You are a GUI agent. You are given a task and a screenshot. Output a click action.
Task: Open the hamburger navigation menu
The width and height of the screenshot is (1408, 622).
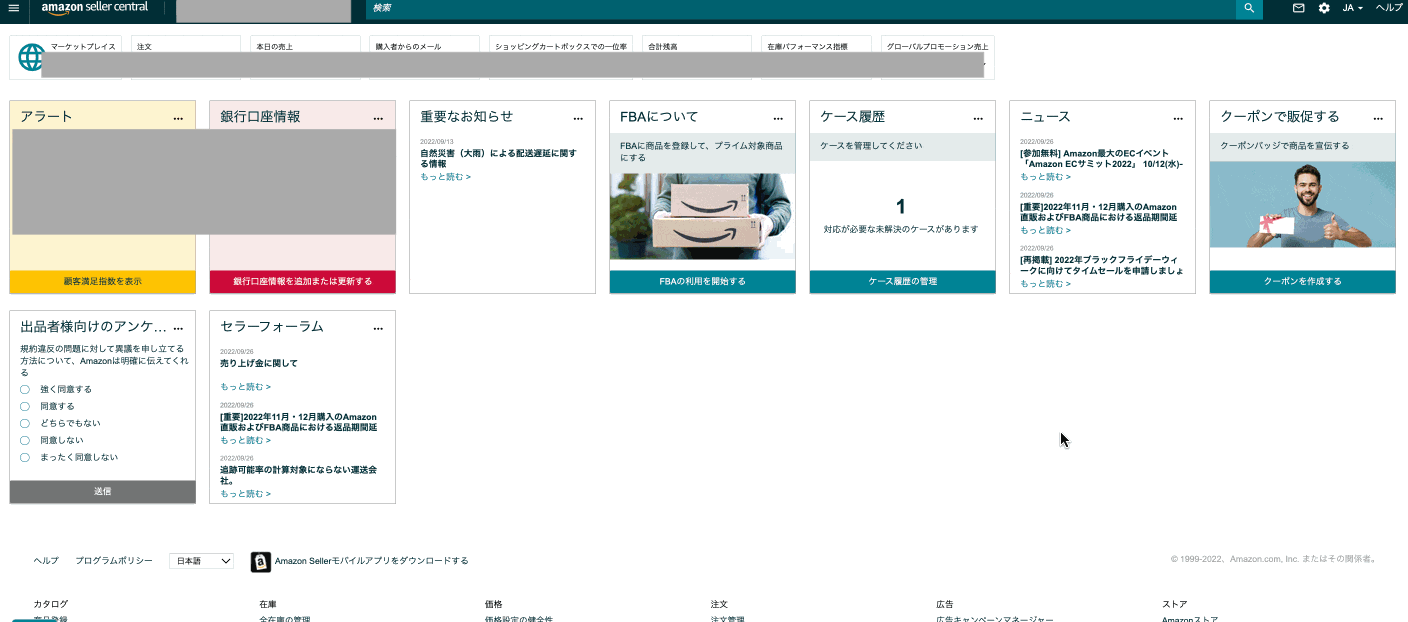point(14,9)
